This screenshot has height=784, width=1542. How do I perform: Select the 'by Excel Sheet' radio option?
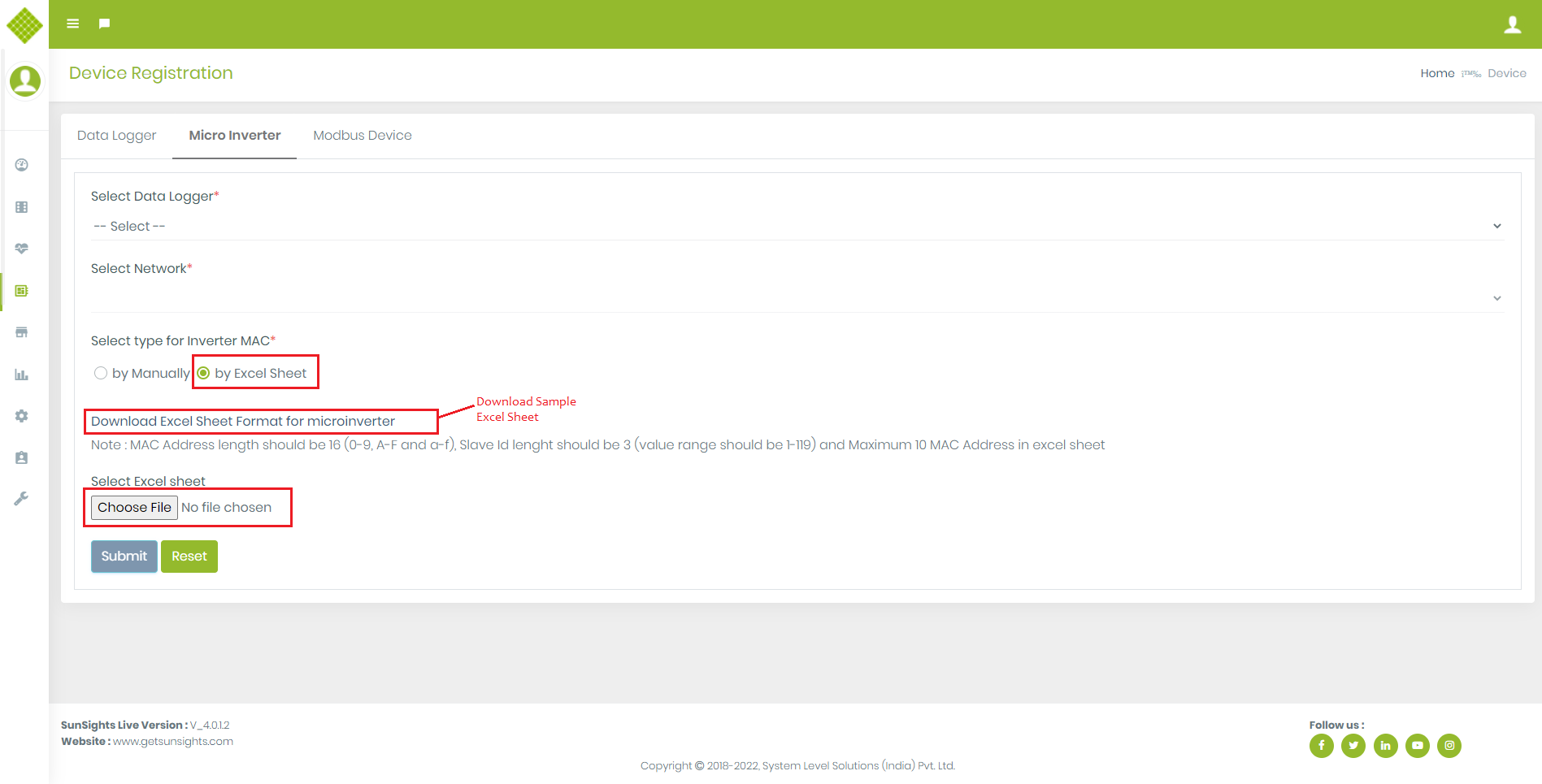[204, 373]
